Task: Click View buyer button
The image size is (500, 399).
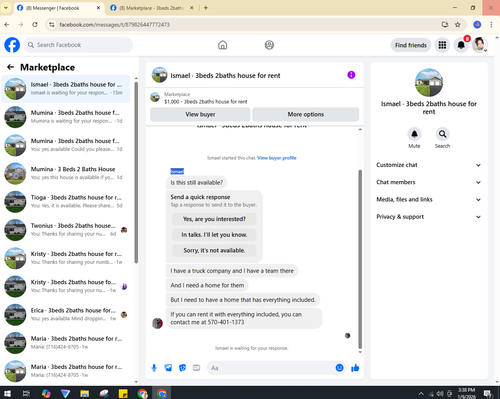Action: 200,114
